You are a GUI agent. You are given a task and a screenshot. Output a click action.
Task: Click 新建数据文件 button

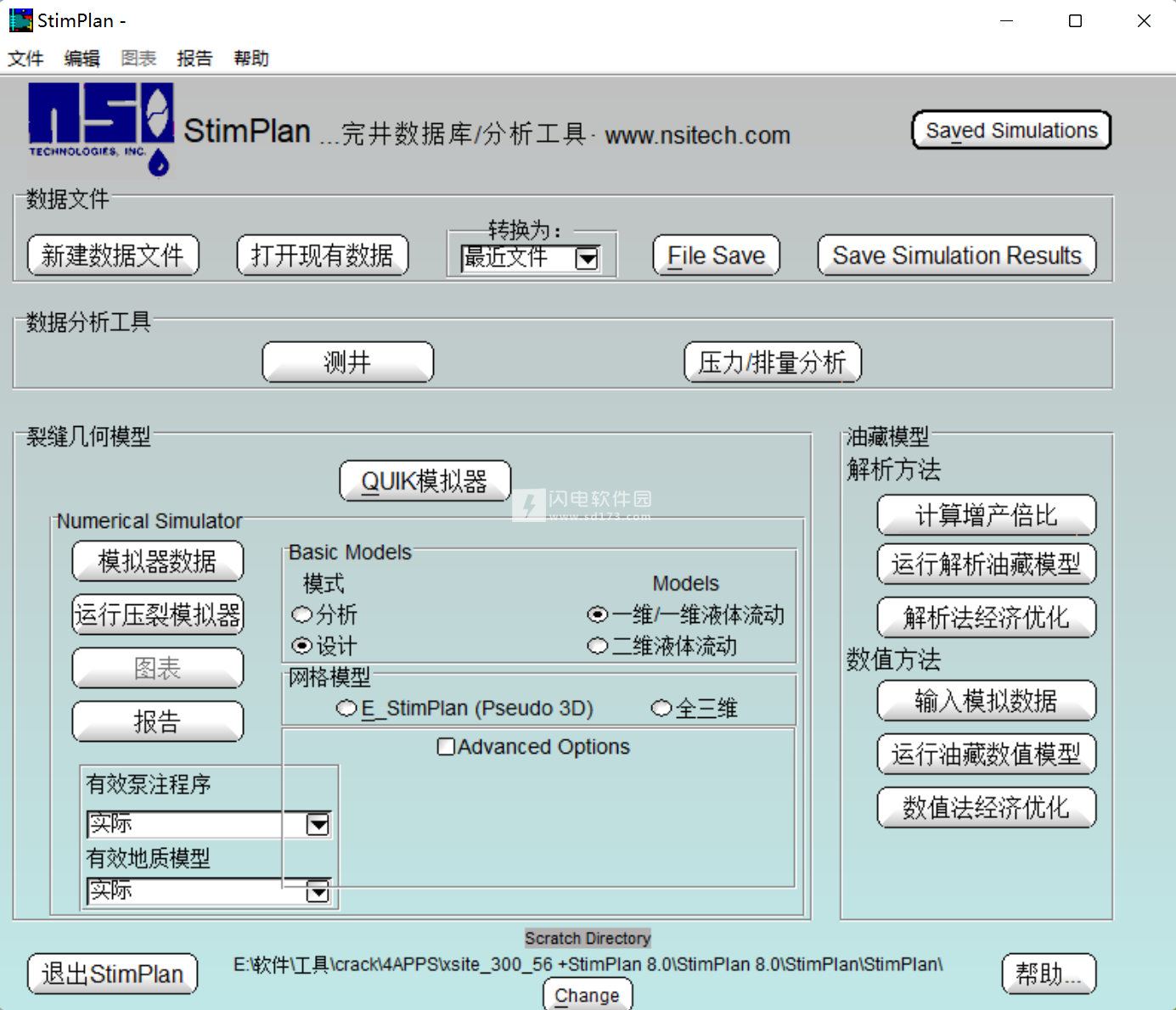[113, 255]
